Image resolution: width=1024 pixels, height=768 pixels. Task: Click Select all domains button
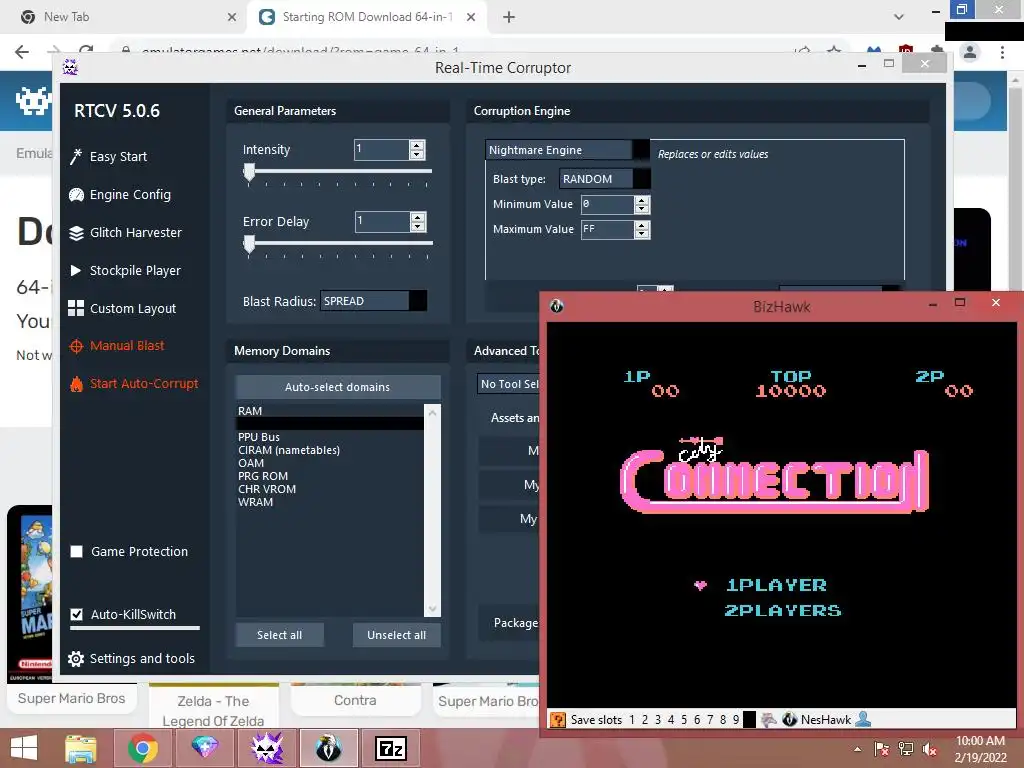click(x=280, y=635)
